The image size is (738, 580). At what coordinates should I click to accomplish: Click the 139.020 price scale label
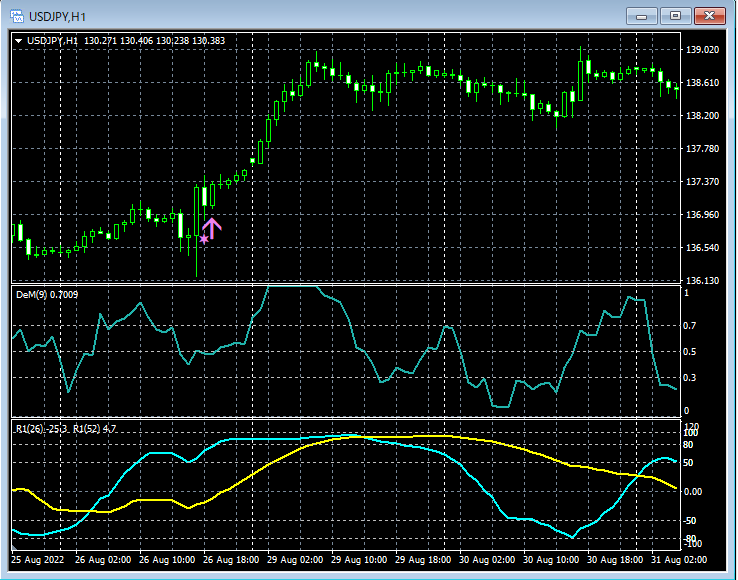(703, 49)
